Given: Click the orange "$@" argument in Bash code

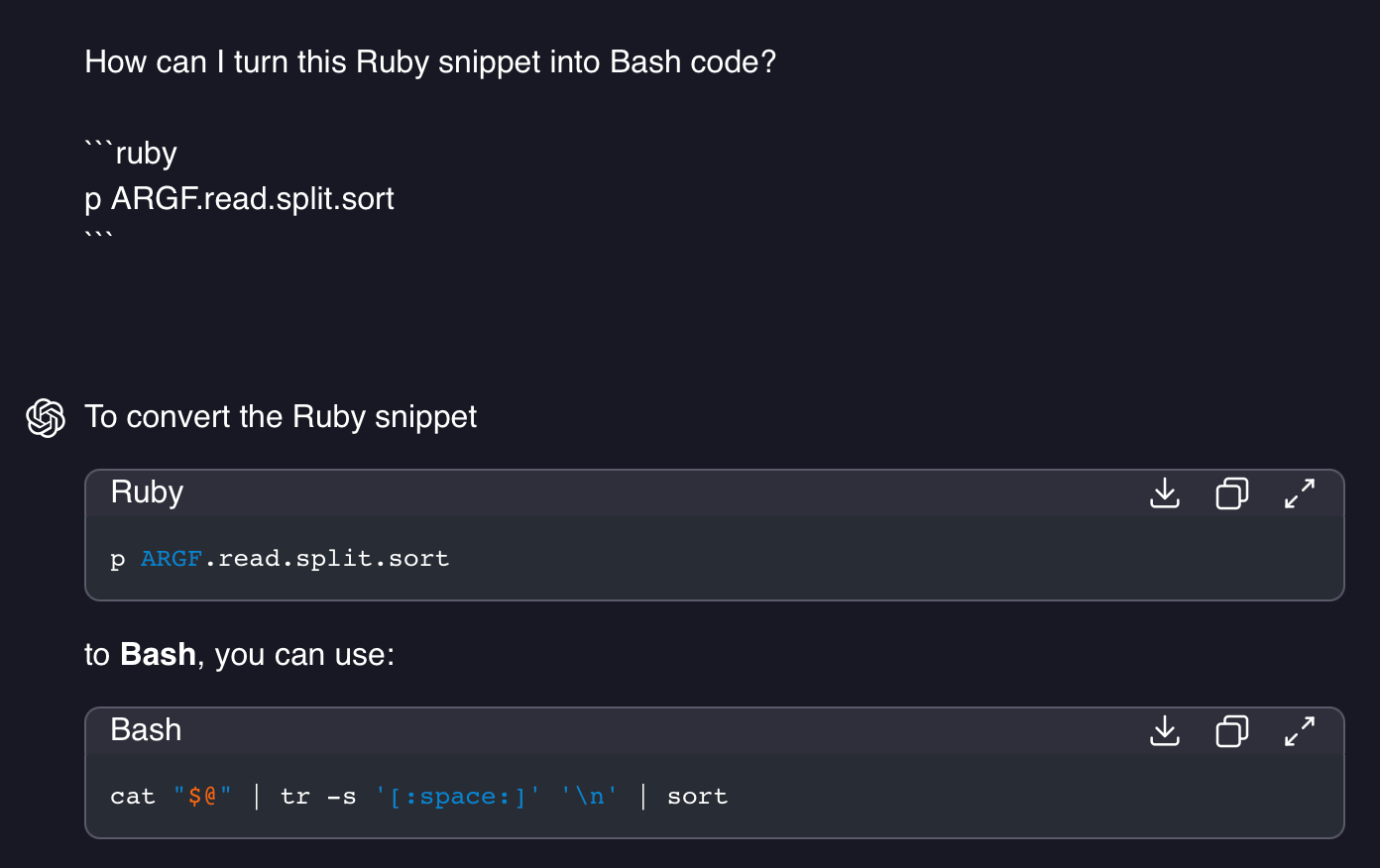Looking at the screenshot, I should click(202, 797).
